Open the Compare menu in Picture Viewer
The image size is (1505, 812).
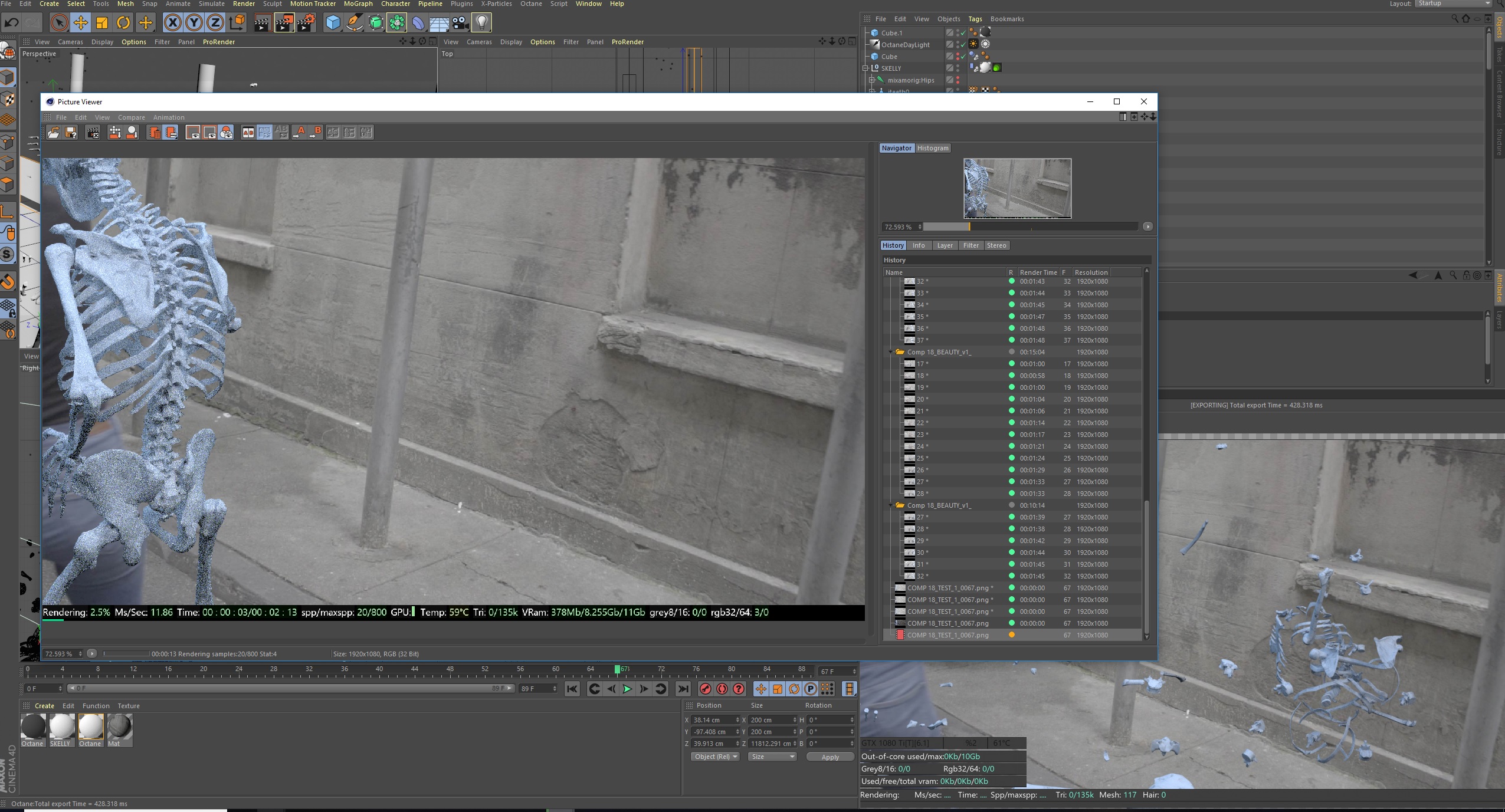coord(131,117)
